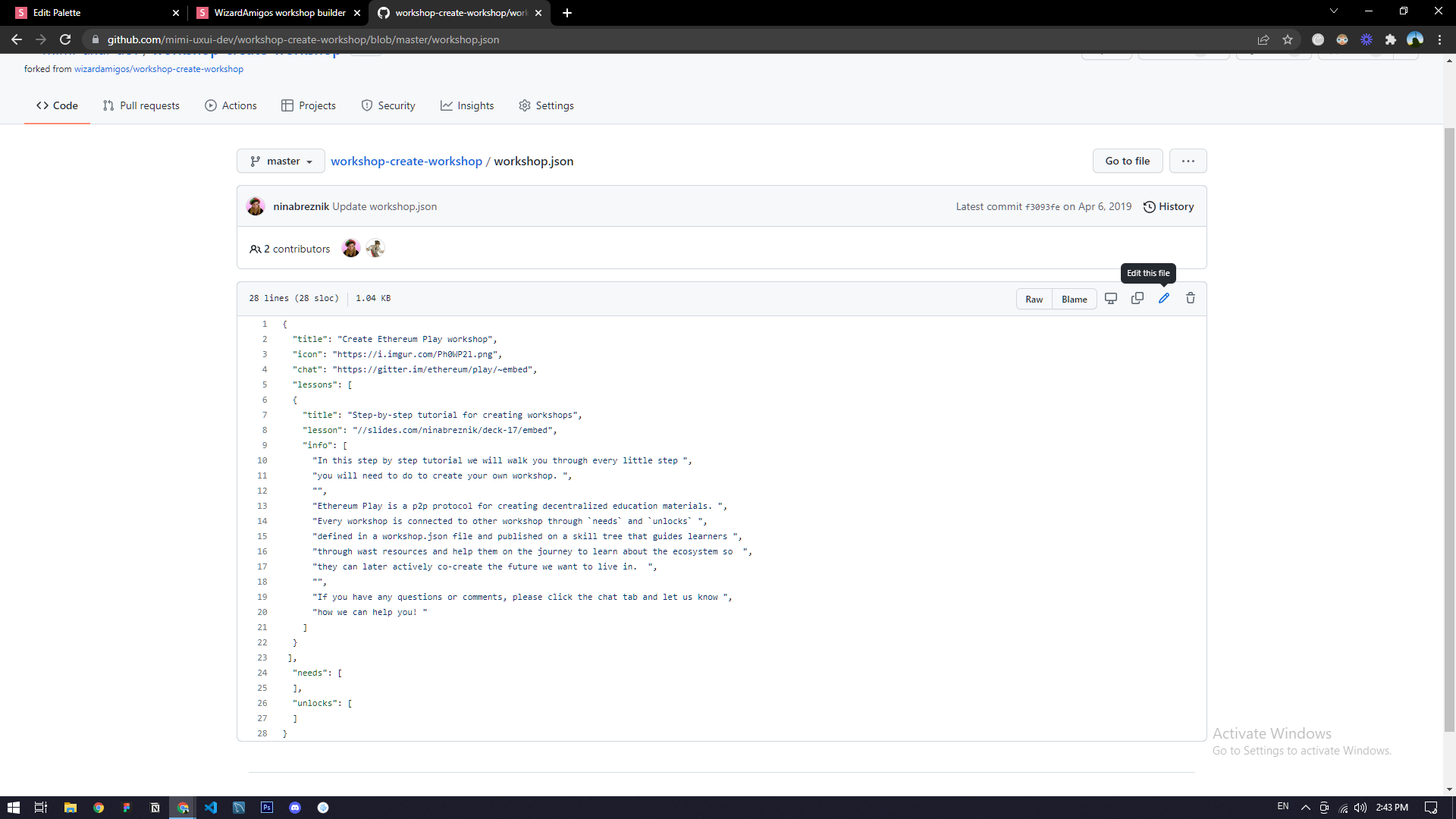
Task: Open file in GitHub Desktop icon
Action: pos(1110,299)
